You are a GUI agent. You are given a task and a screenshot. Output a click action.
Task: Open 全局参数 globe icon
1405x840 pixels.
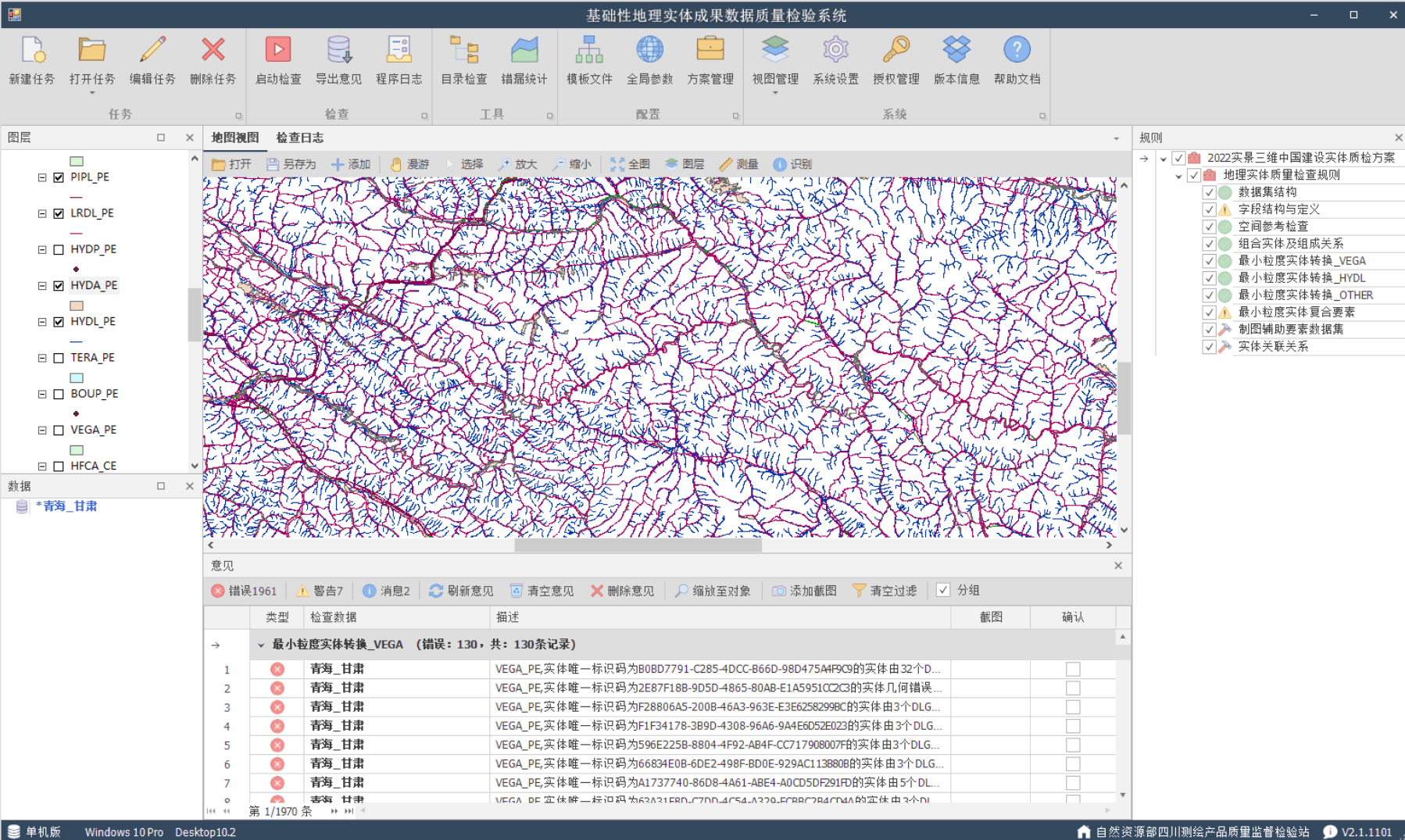coord(649,50)
